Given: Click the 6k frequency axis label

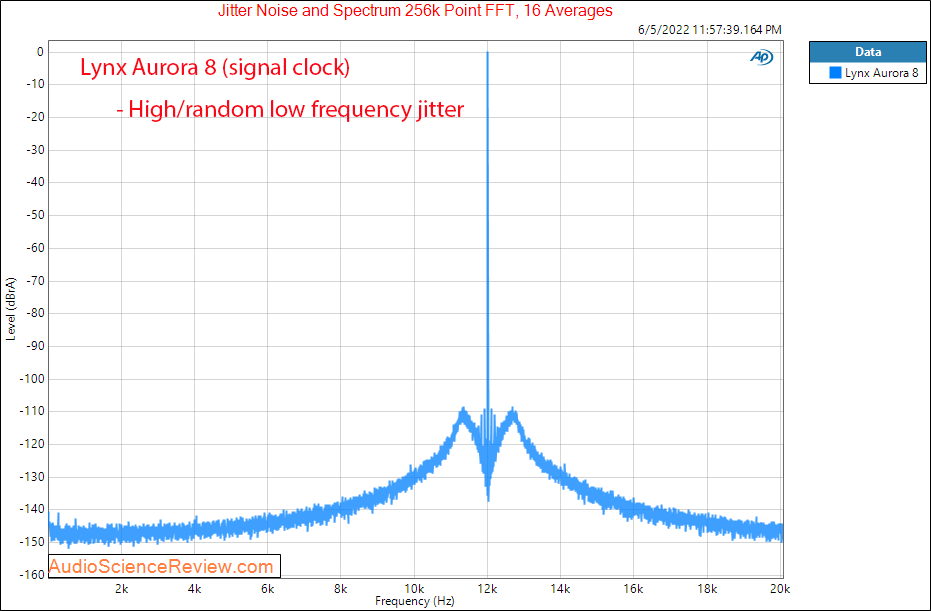Looking at the screenshot, I should (x=267, y=588).
